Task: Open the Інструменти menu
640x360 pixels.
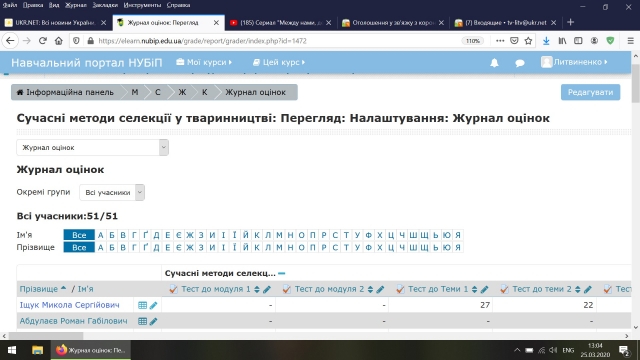Action: click(x=142, y=5)
